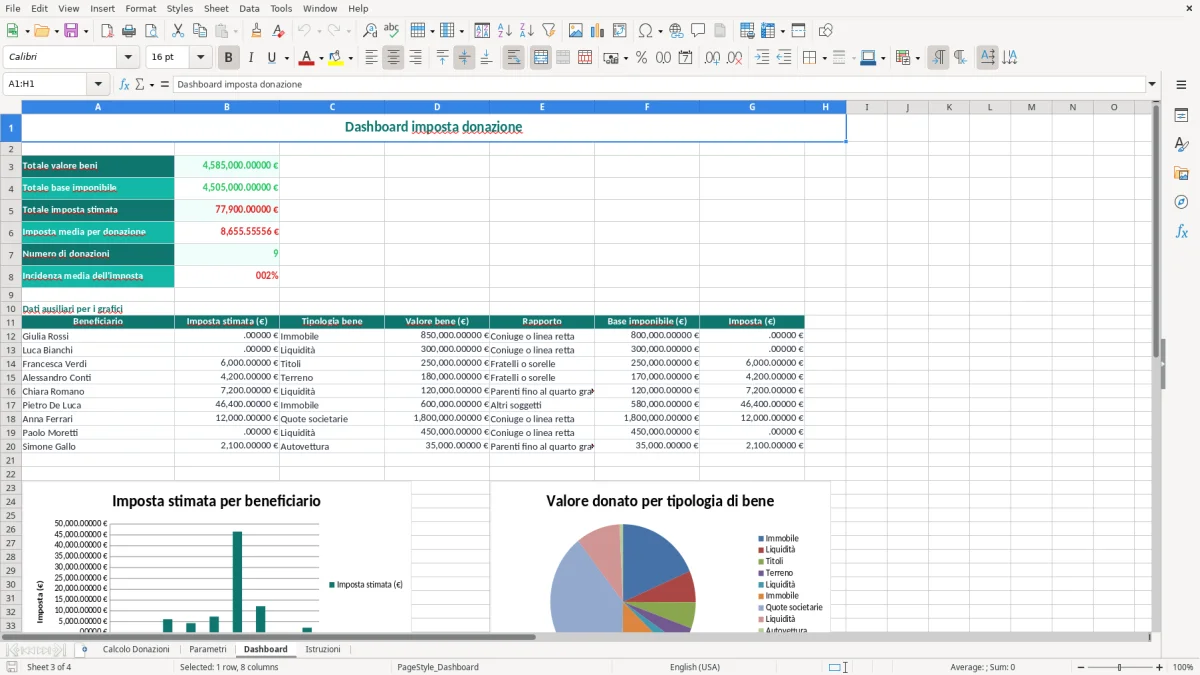Open the sidebar Gallery panel

click(x=1181, y=173)
